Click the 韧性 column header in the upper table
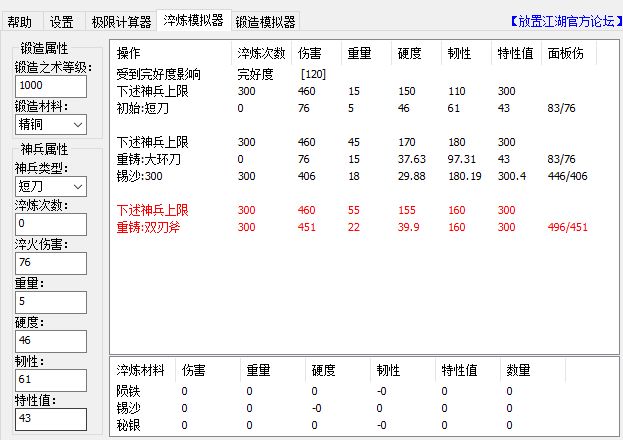 pos(466,53)
